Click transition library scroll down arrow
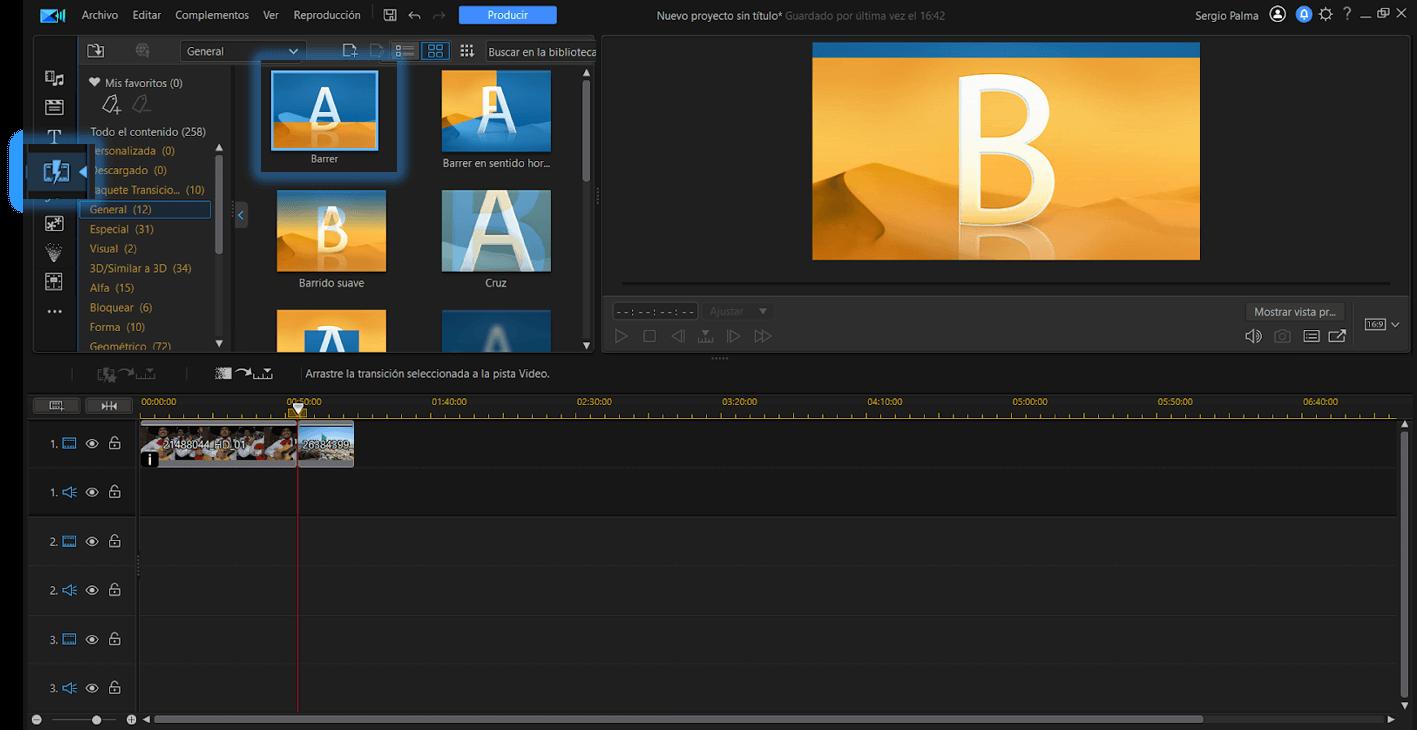Screen dimensions: 1417x730 (587, 345)
